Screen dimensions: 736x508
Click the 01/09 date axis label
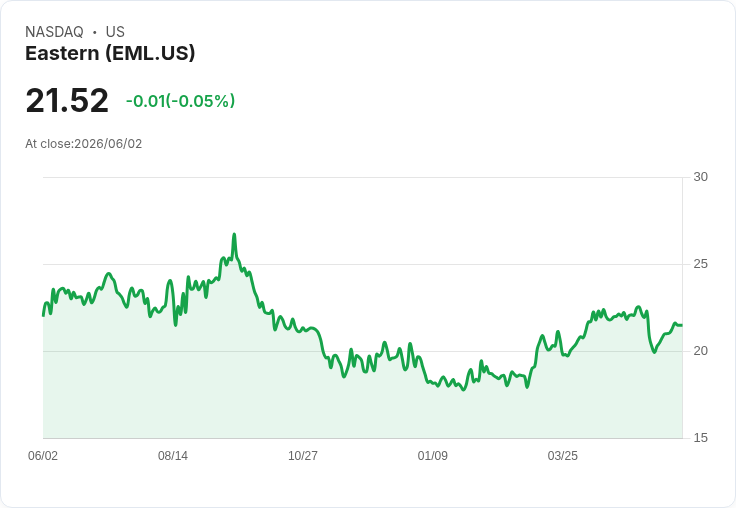pos(433,455)
